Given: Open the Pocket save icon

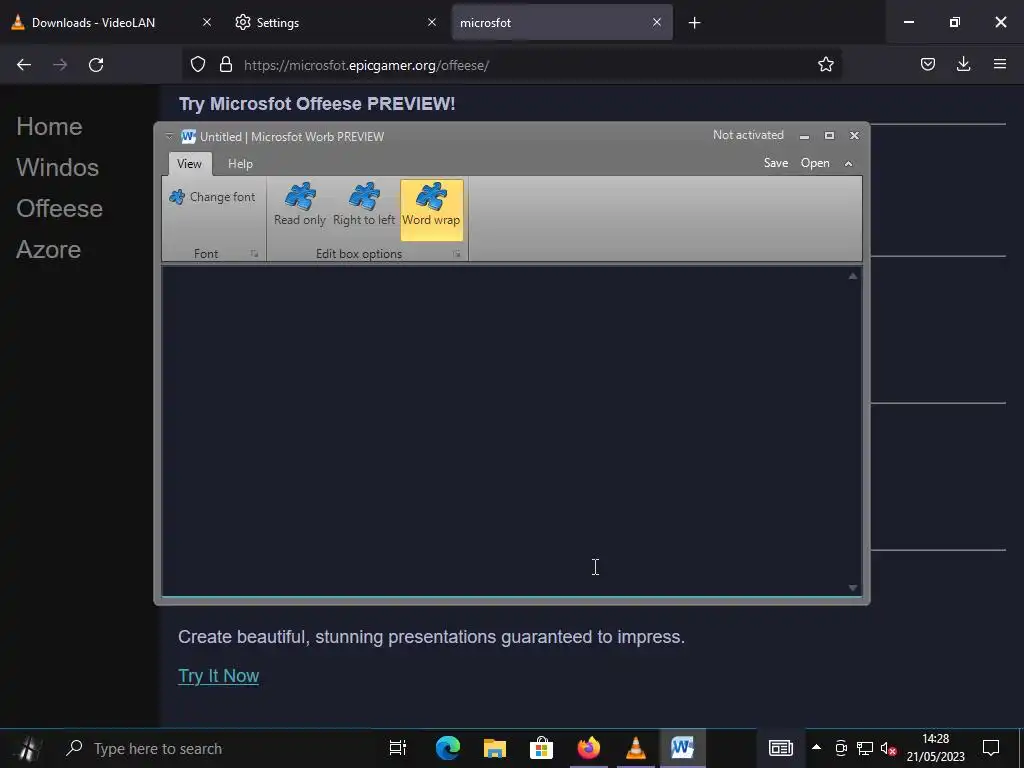Looking at the screenshot, I should coord(927,64).
